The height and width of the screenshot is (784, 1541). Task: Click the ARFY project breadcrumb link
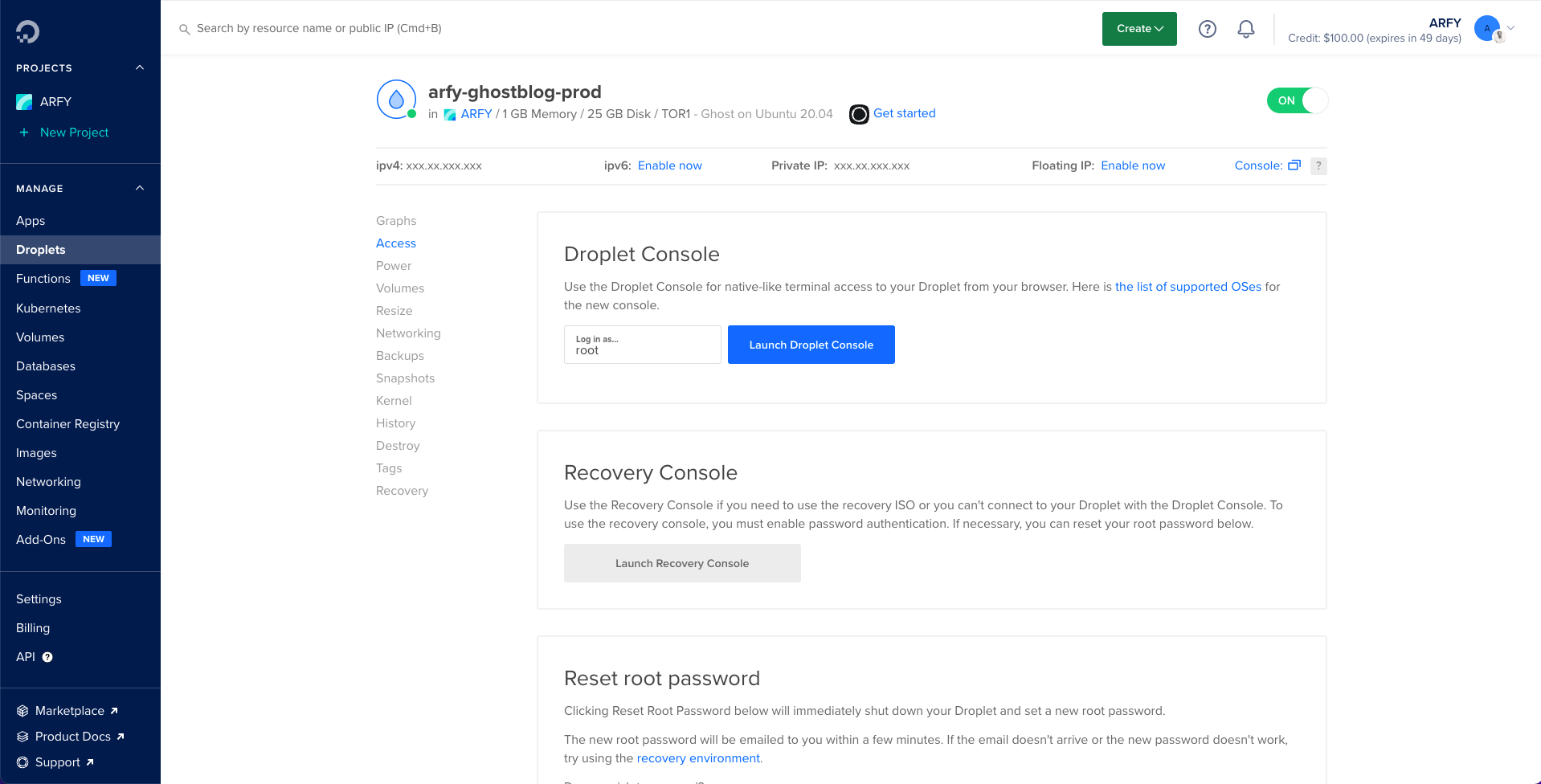(476, 114)
